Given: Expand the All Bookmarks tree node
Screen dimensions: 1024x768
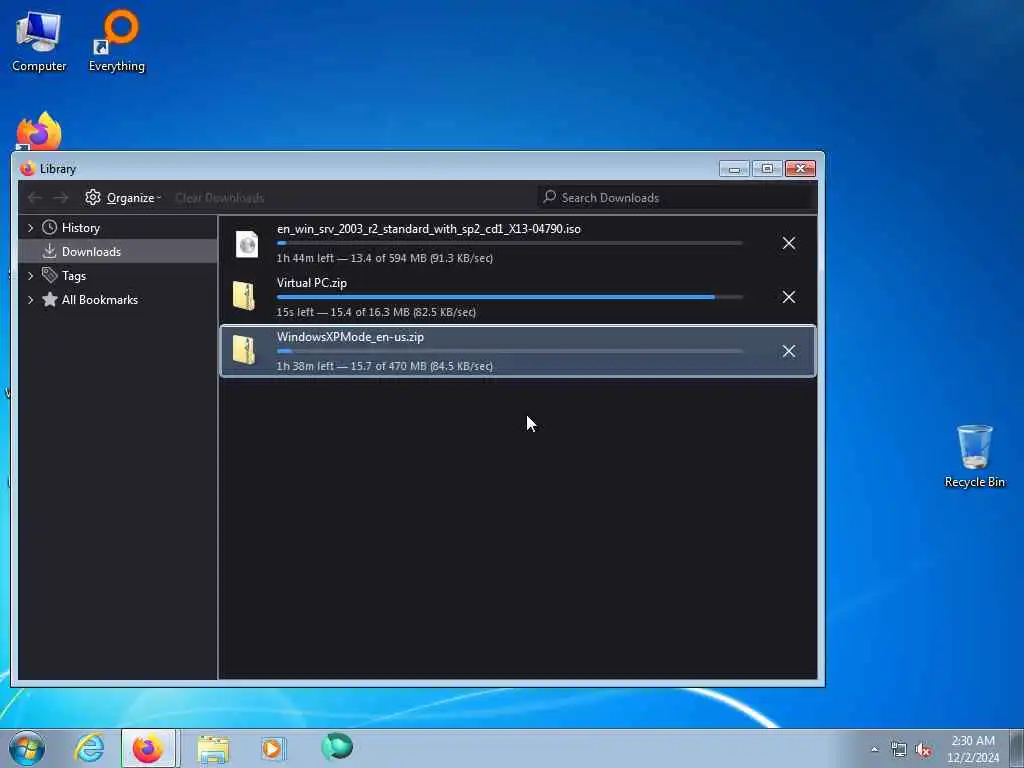Looking at the screenshot, I should click(31, 300).
